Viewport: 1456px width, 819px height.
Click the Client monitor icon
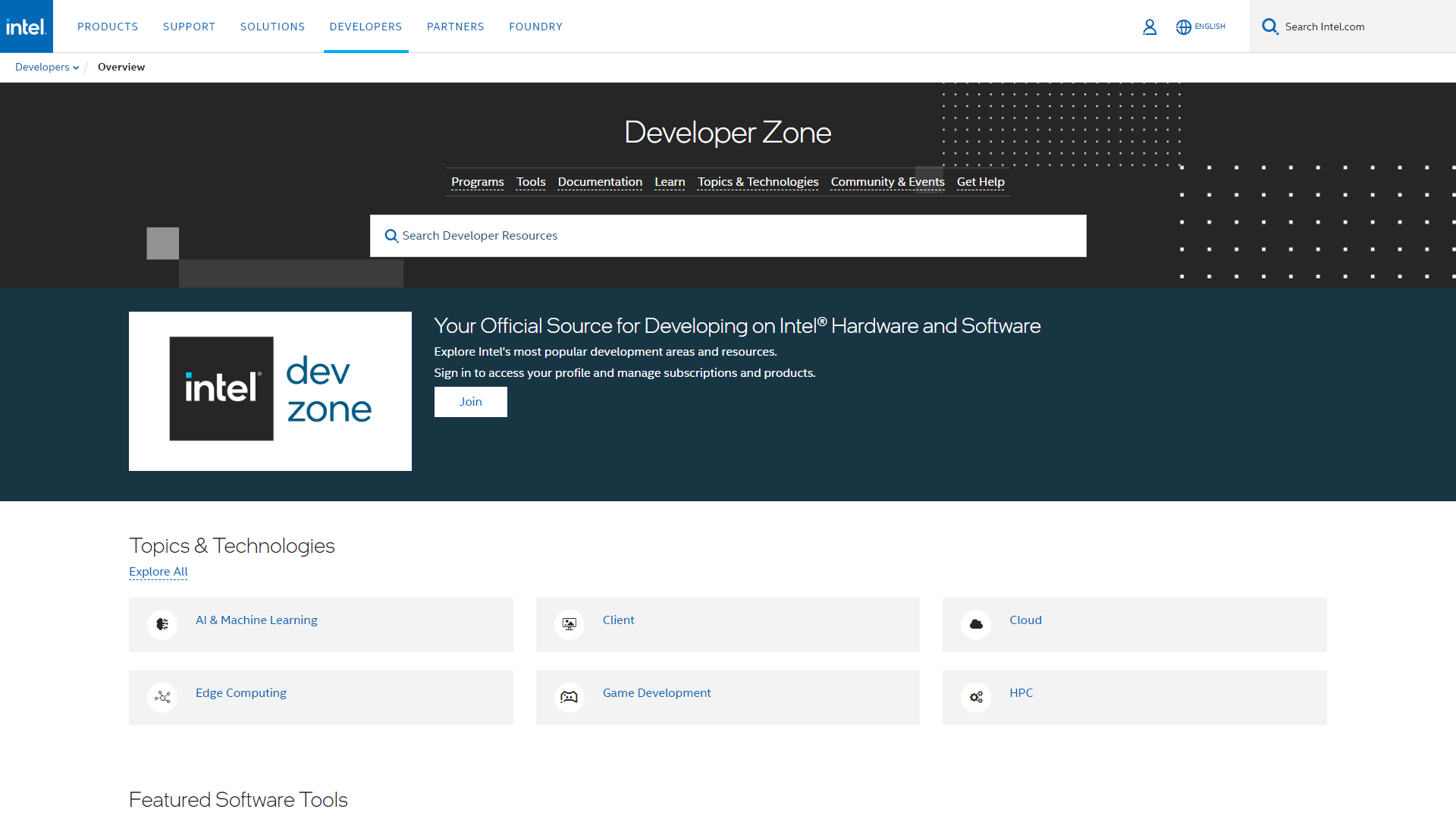569,624
